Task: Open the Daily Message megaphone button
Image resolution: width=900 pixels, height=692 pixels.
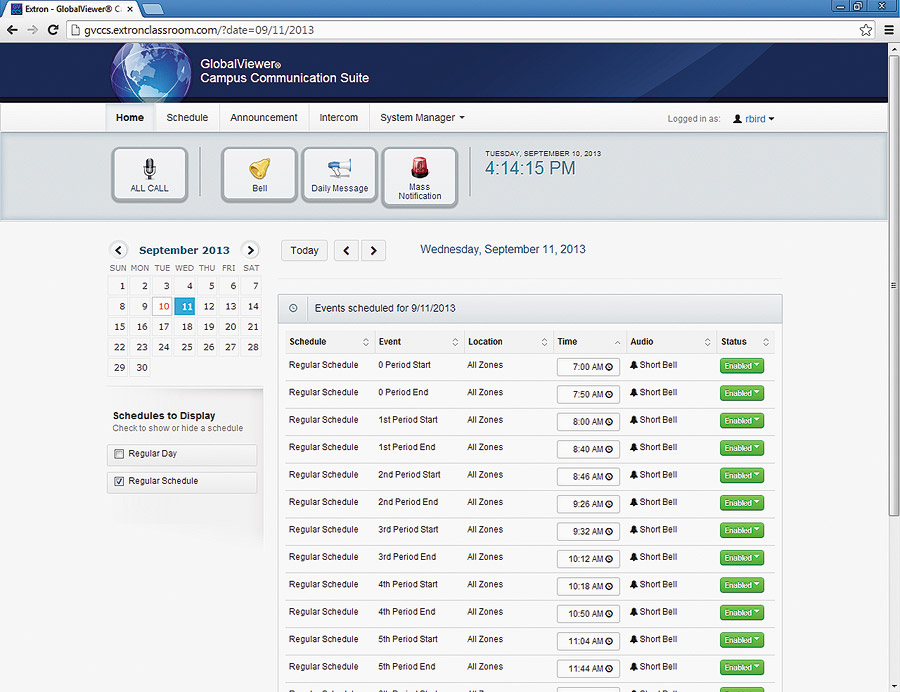Action: click(340, 175)
